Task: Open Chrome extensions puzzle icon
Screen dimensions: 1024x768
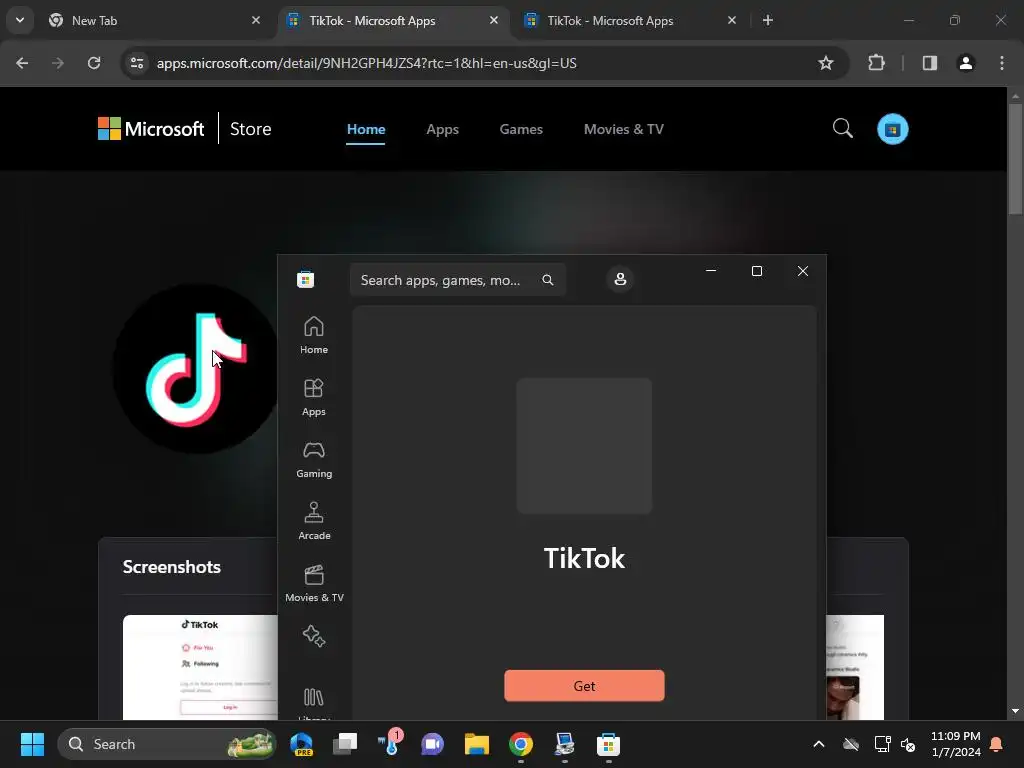Action: [x=876, y=63]
